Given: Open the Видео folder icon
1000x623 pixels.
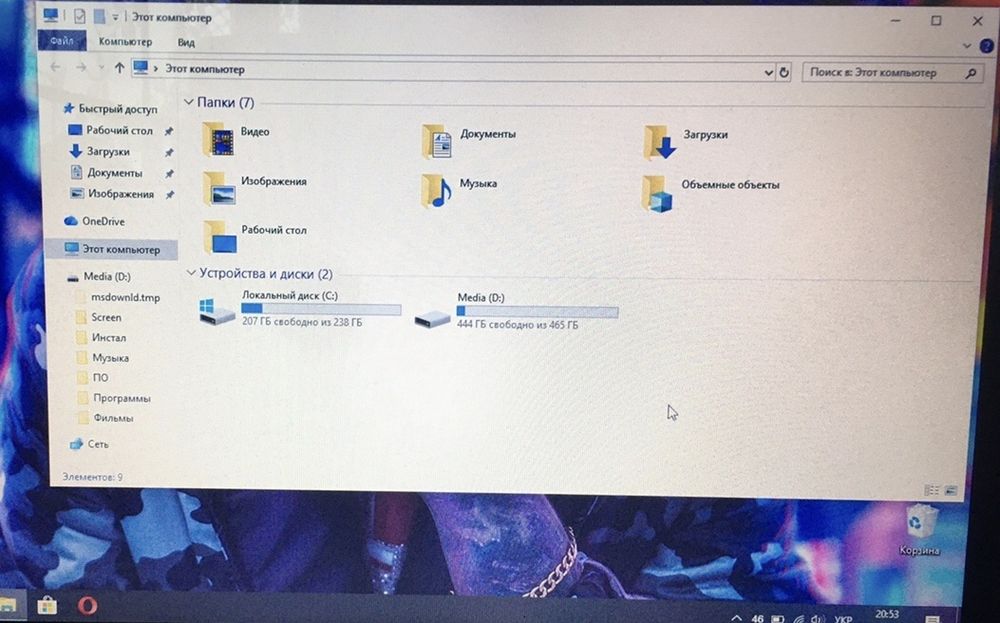Looking at the screenshot, I should tap(219, 138).
